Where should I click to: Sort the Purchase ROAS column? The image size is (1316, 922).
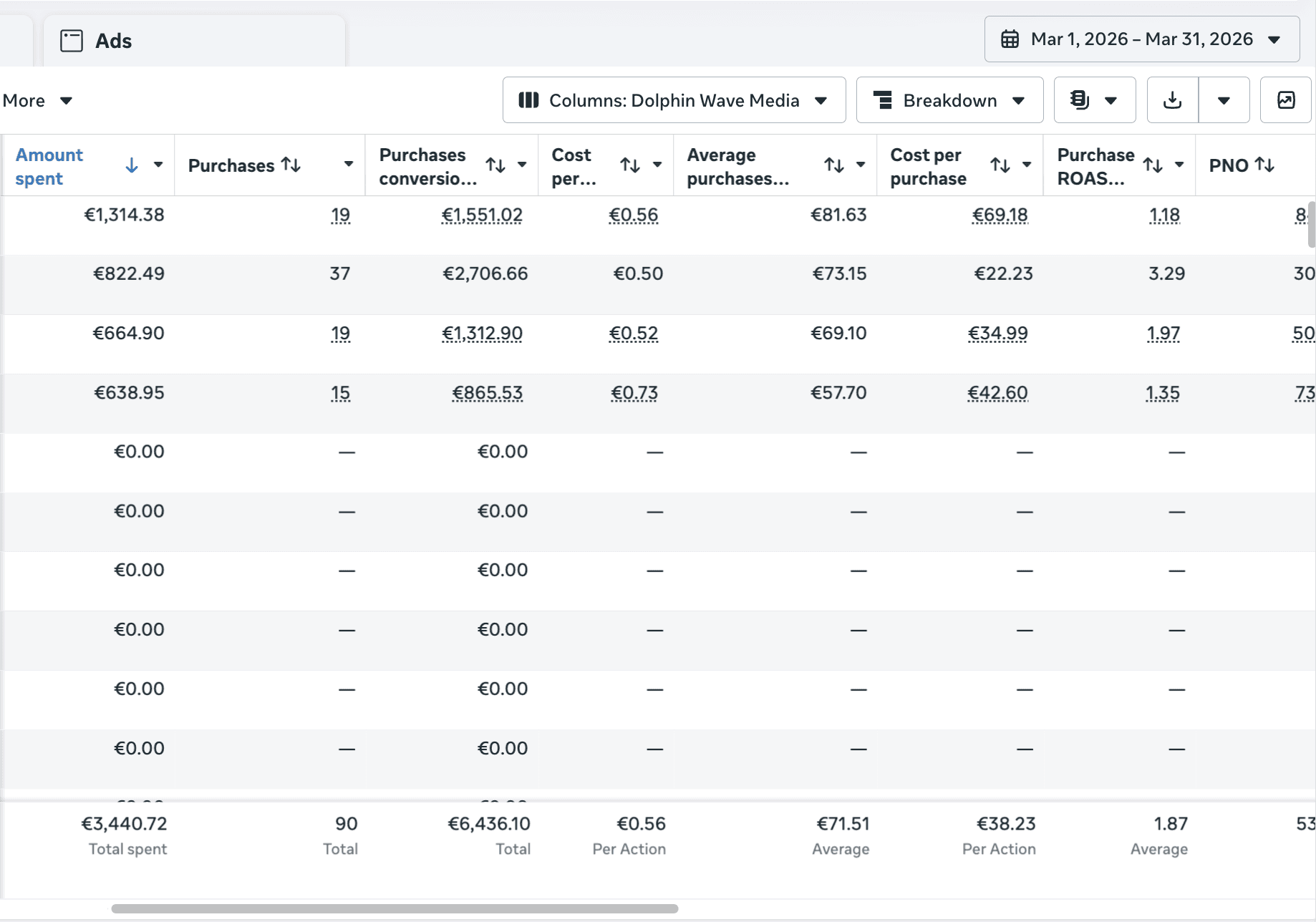point(1153,165)
